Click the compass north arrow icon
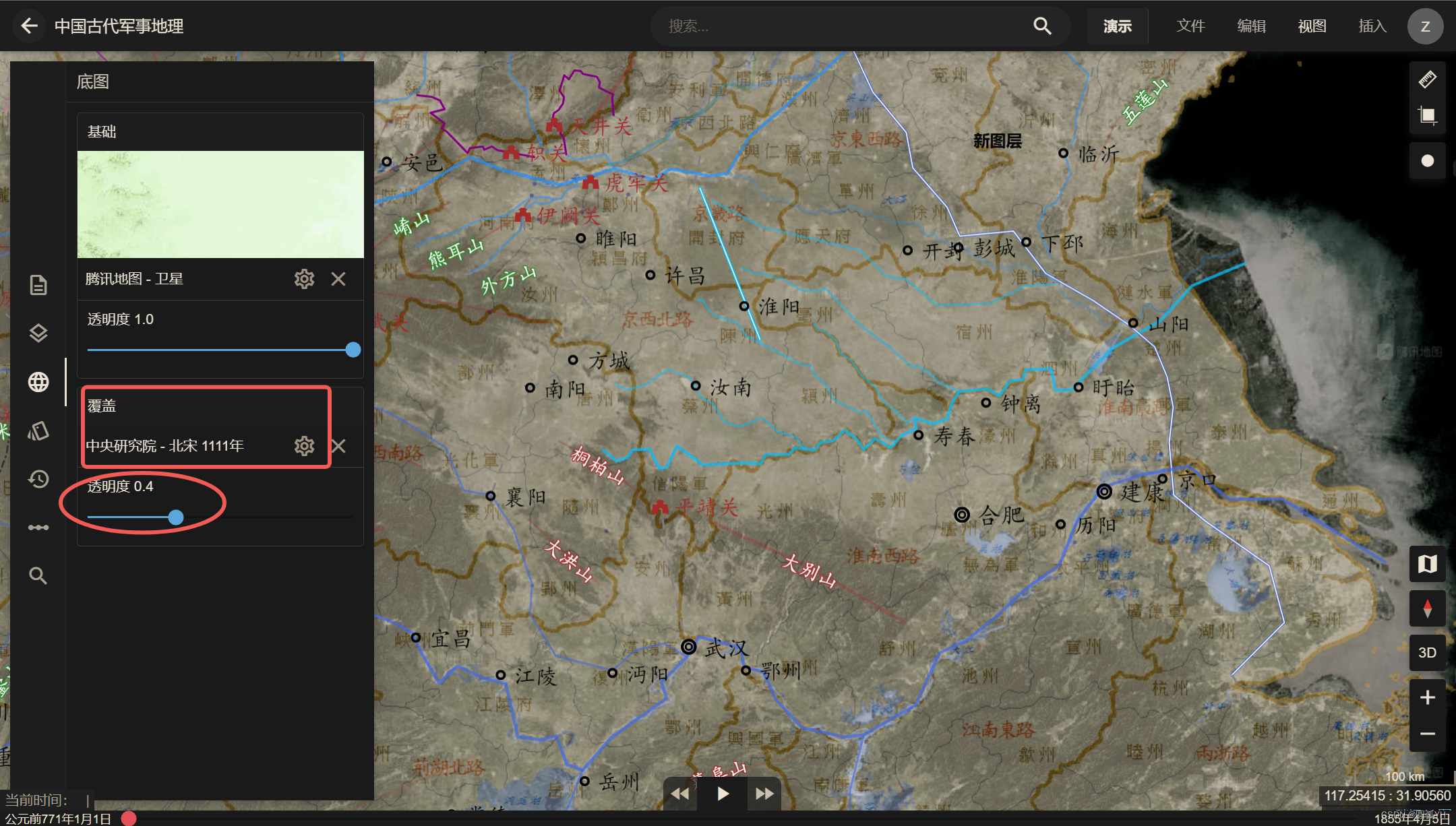The width and height of the screenshot is (1456, 826). click(1427, 608)
